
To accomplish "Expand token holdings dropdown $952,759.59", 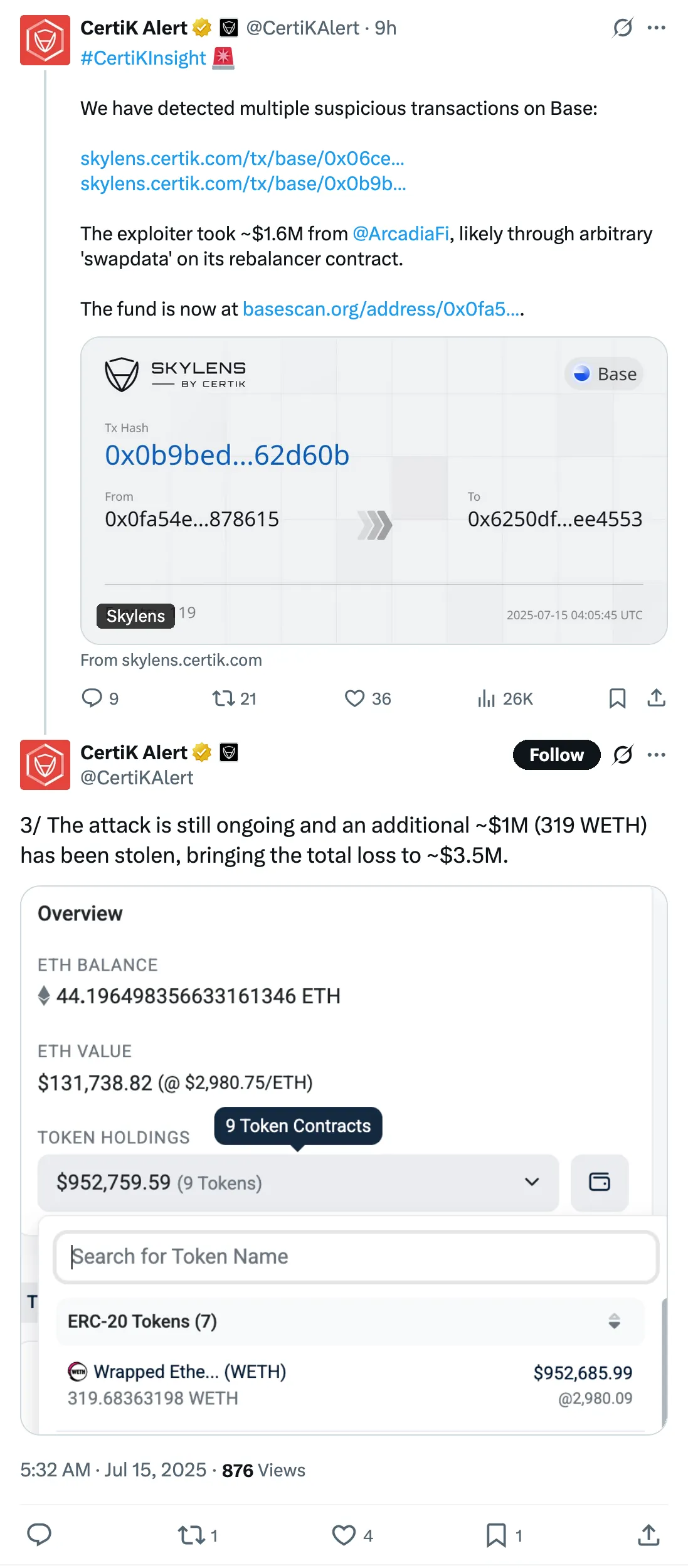I will [298, 1182].
